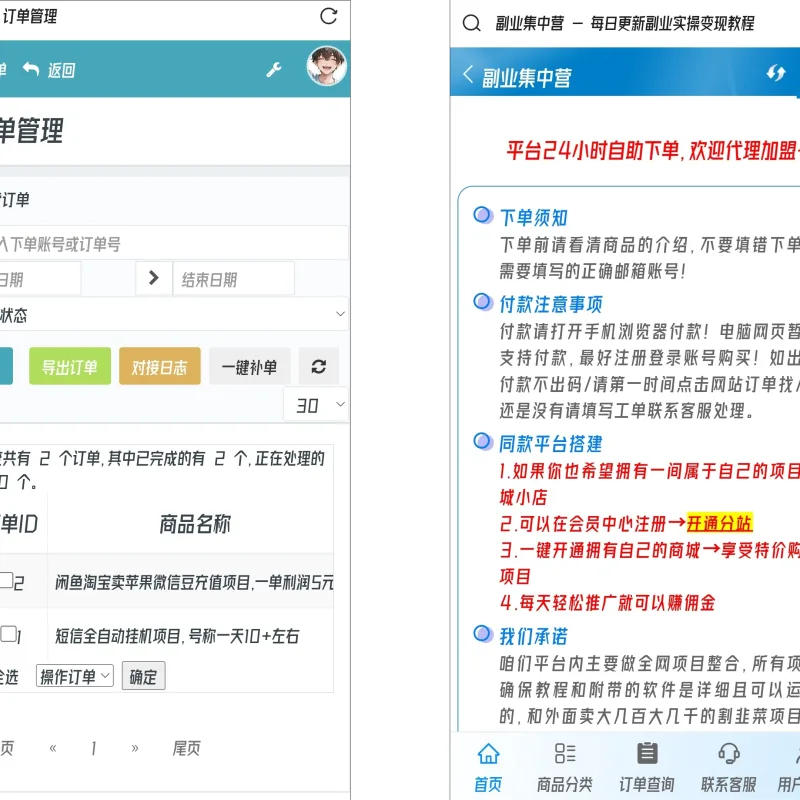This screenshot has width=800, height=800.
Task: Click the 下单须知 heading
Action: point(534,217)
